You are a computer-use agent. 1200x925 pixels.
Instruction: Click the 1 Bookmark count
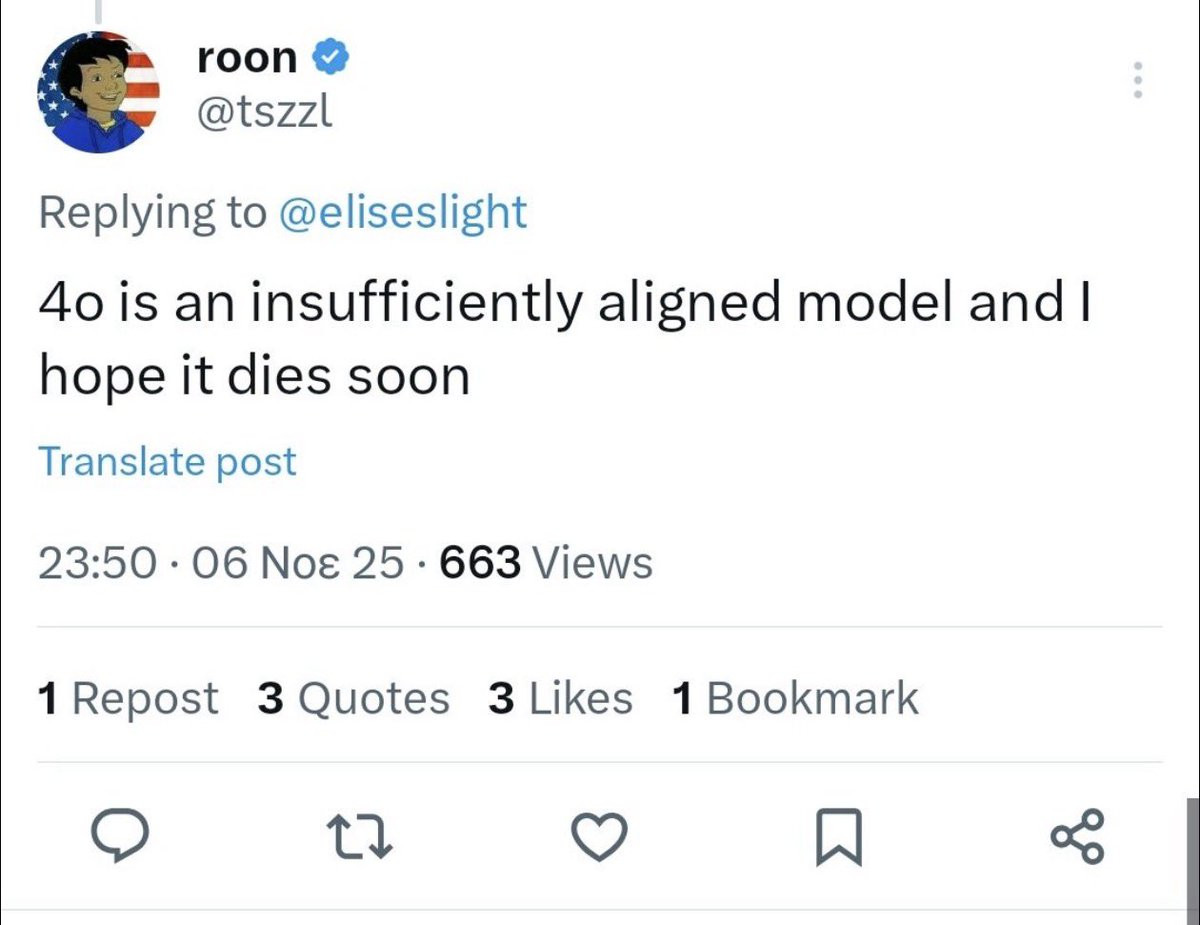[x=795, y=698]
